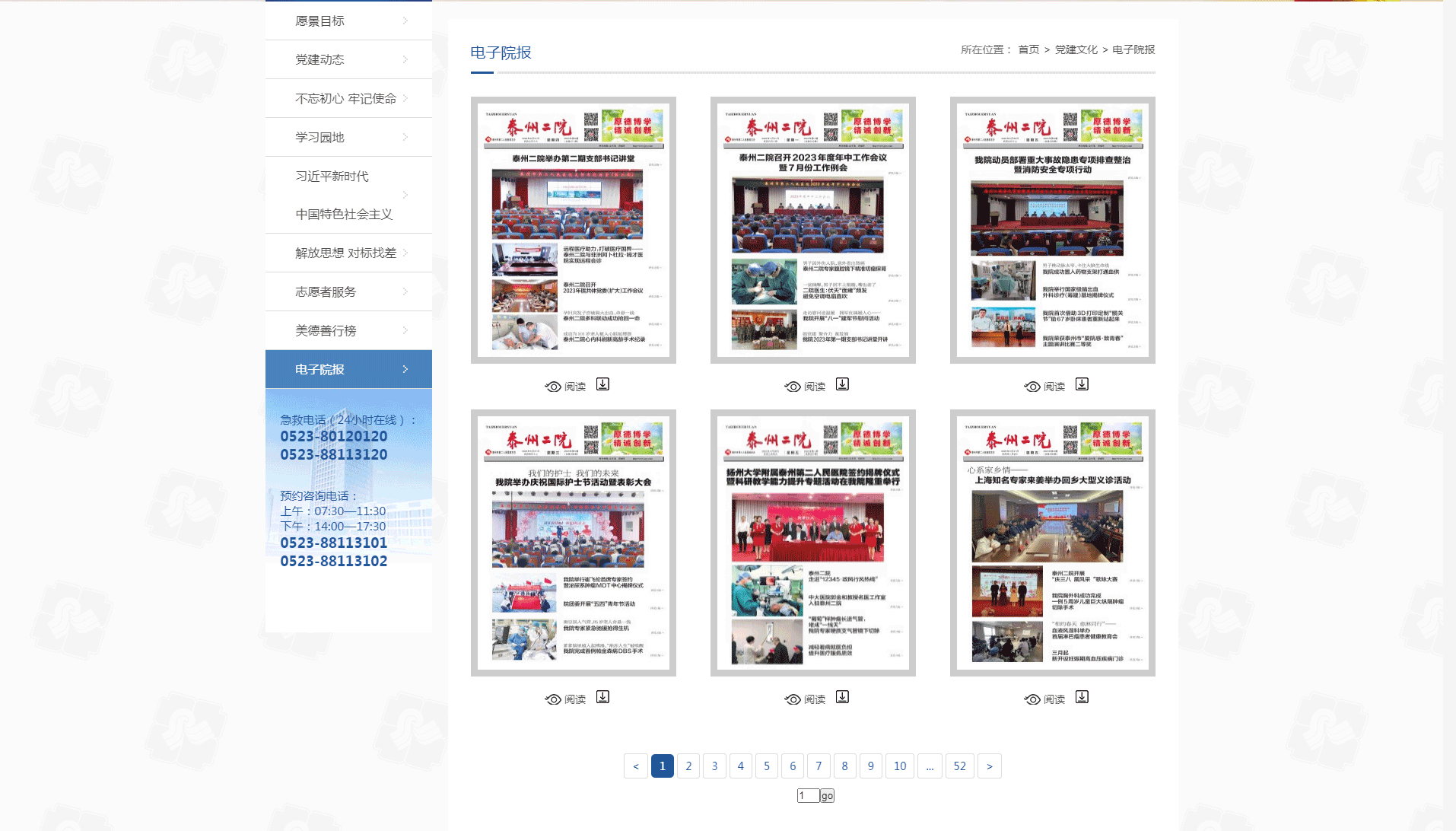Download the 2023年度年中工作会议 newspaper issue
The width and height of the screenshot is (1456, 831).
[842, 384]
